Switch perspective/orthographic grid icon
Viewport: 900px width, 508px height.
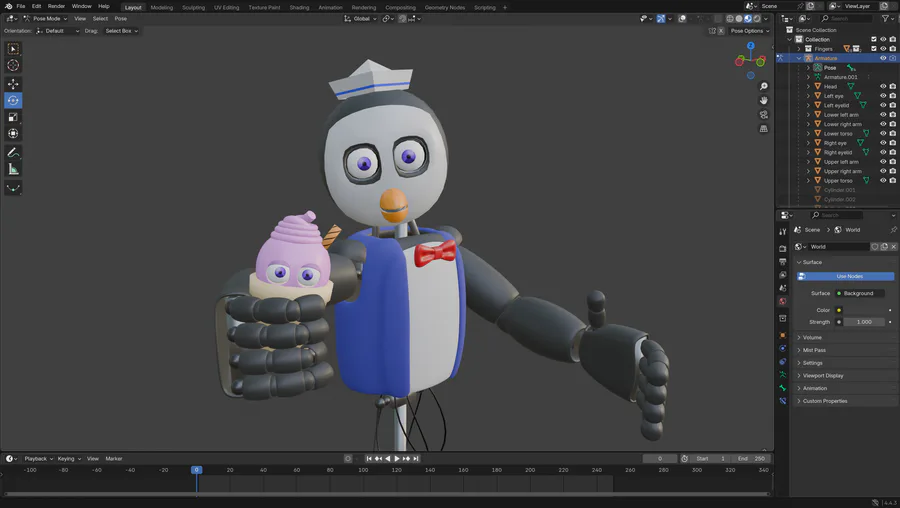pyautogui.click(x=763, y=129)
